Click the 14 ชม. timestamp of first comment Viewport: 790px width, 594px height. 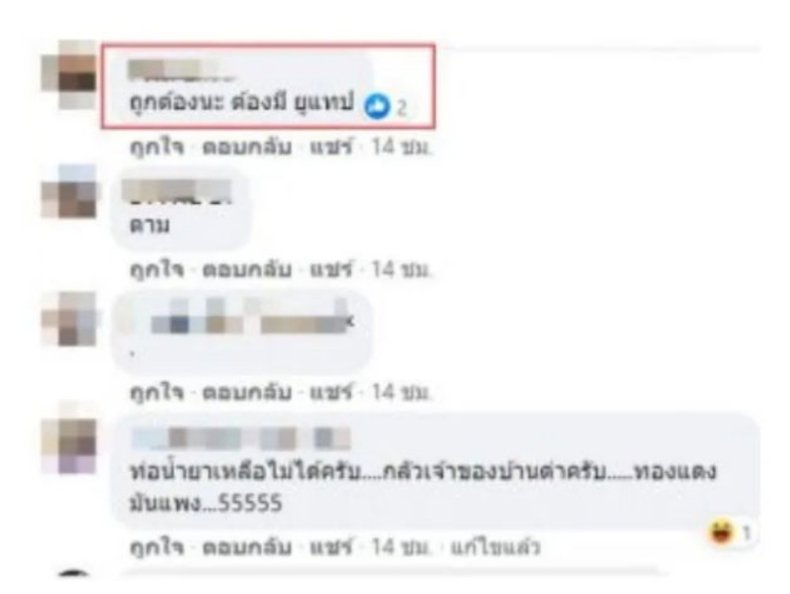(x=402, y=148)
